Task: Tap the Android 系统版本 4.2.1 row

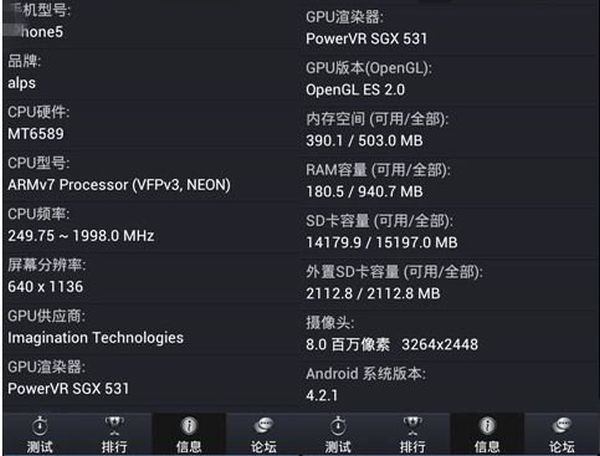Action: pos(450,384)
